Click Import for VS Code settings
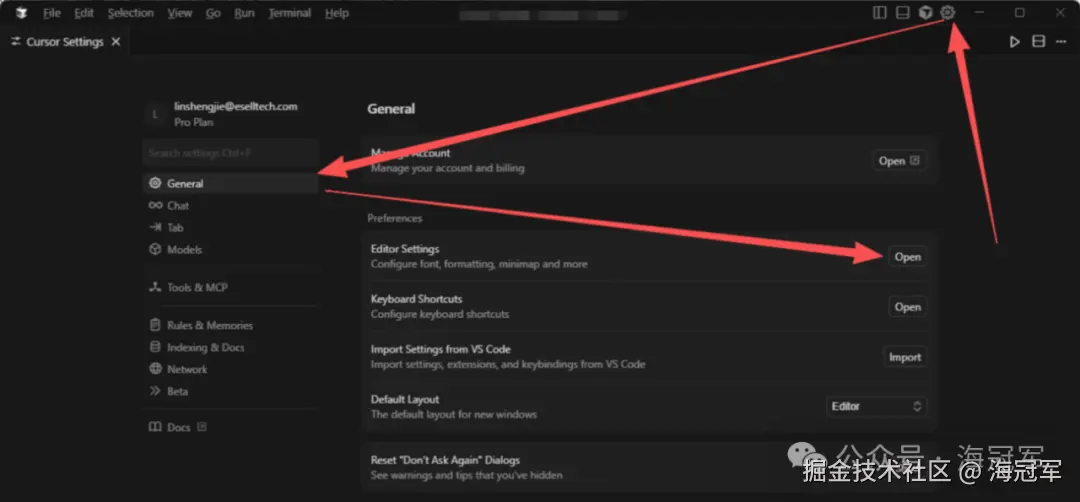 [904, 357]
